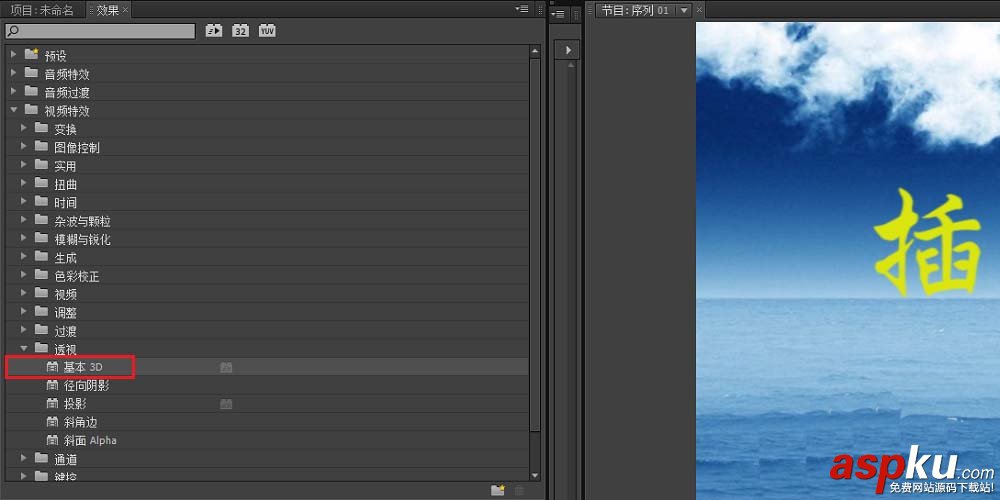1000x500 pixels.
Task: Select the 径向阴影 effect
Action: point(87,385)
